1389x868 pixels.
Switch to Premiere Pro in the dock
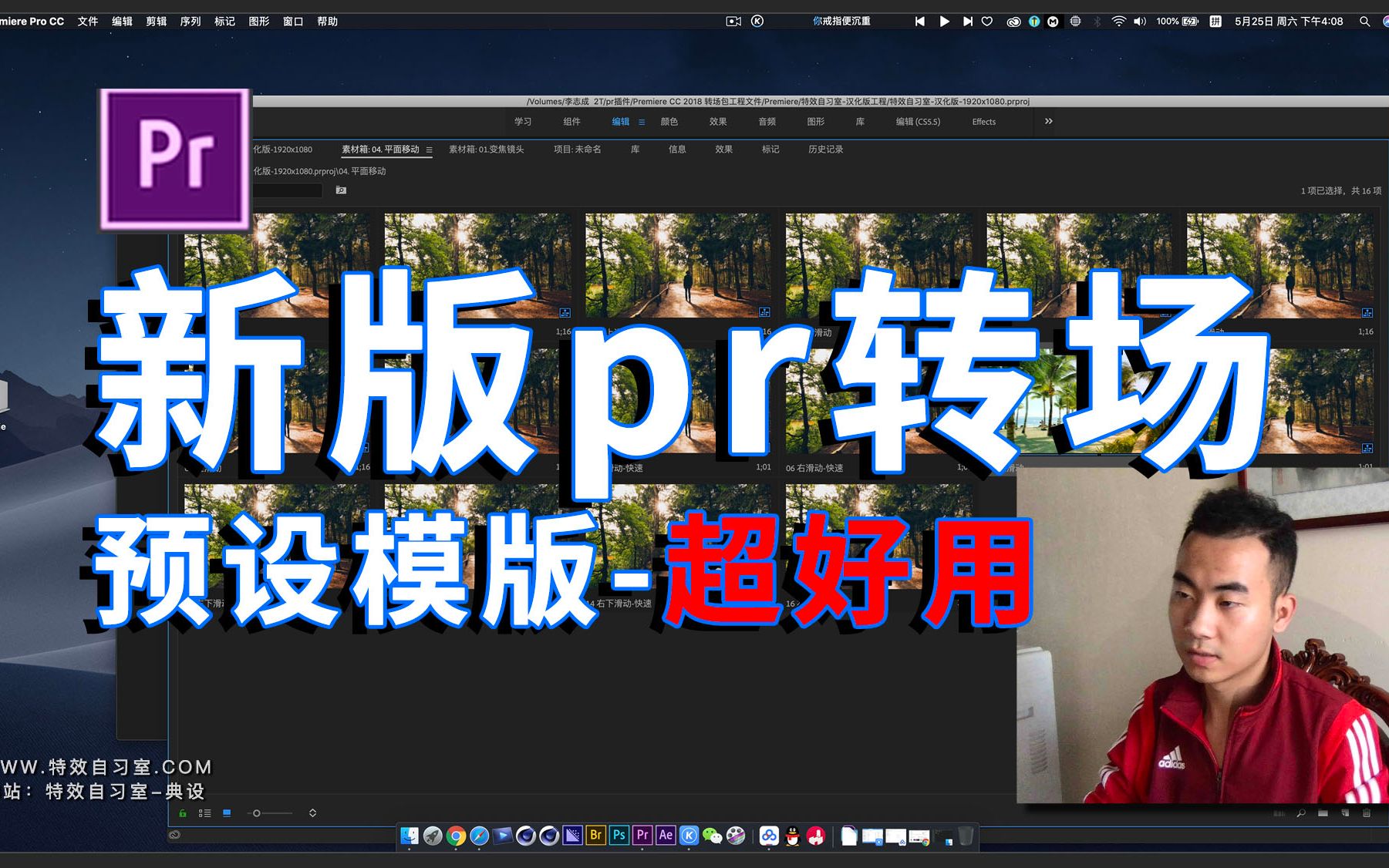642,835
